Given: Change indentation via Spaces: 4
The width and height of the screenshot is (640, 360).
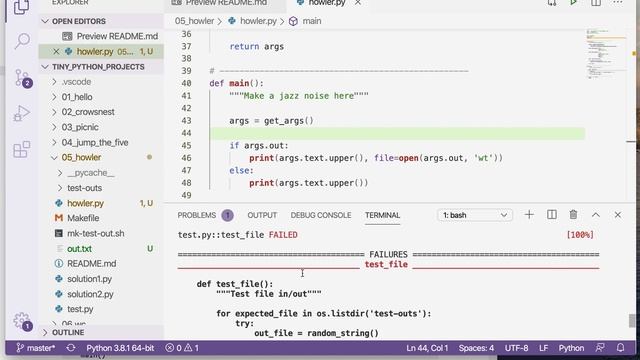Looking at the screenshot, I should click(x=476, y=348).
